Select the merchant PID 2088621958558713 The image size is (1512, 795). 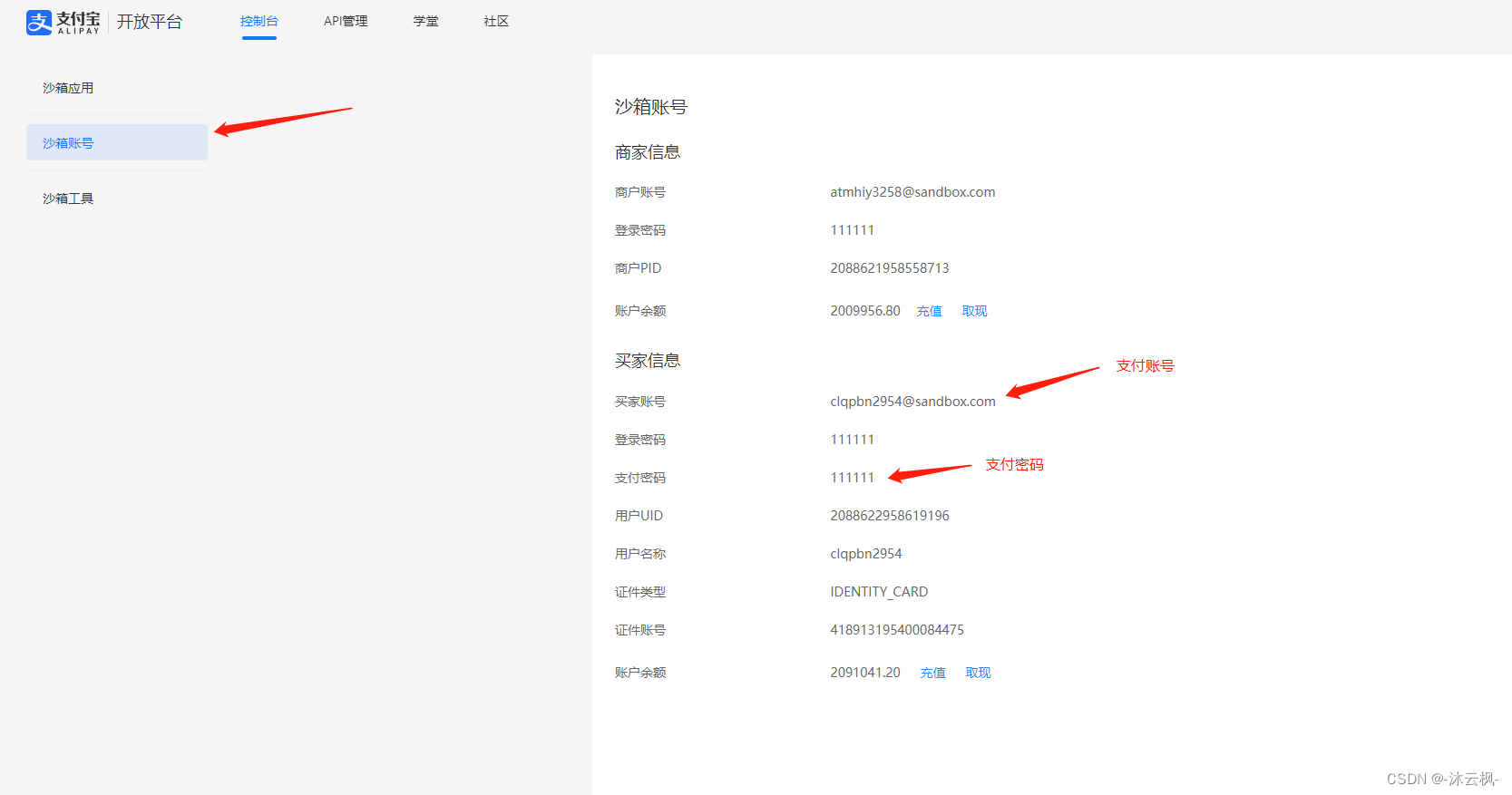click(x=890, y=268)
